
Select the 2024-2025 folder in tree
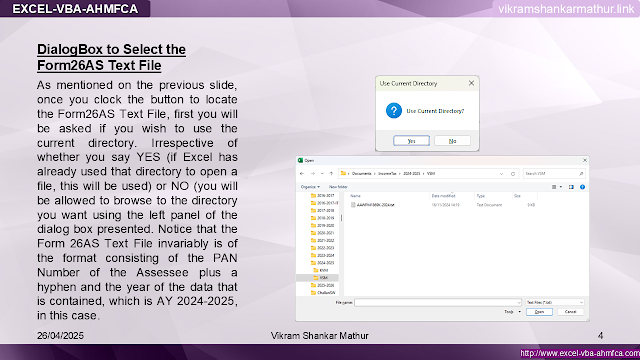coord(322,263)
